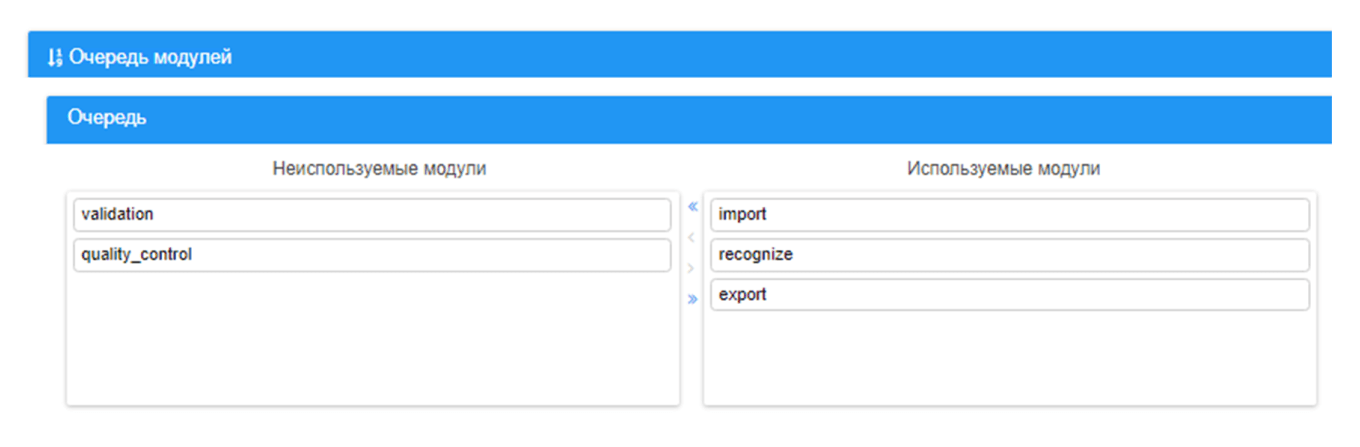Click the double-left arrow move-all icon
The height and width of the screenshot is (447, 1360).
pyautogui.click(x=692, y=207)
